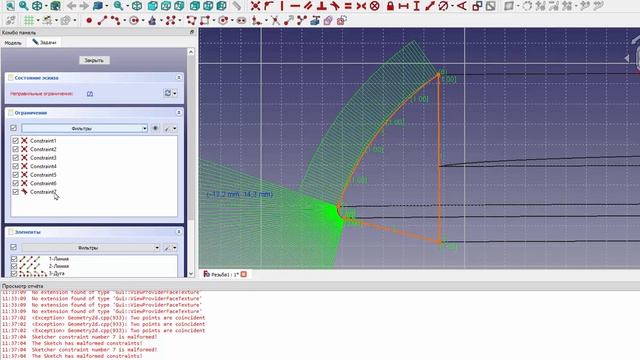The height and width of the screenshot is (360, 640).
Task: Uncheck the Constraint1 checkbox
Action: 16,140
